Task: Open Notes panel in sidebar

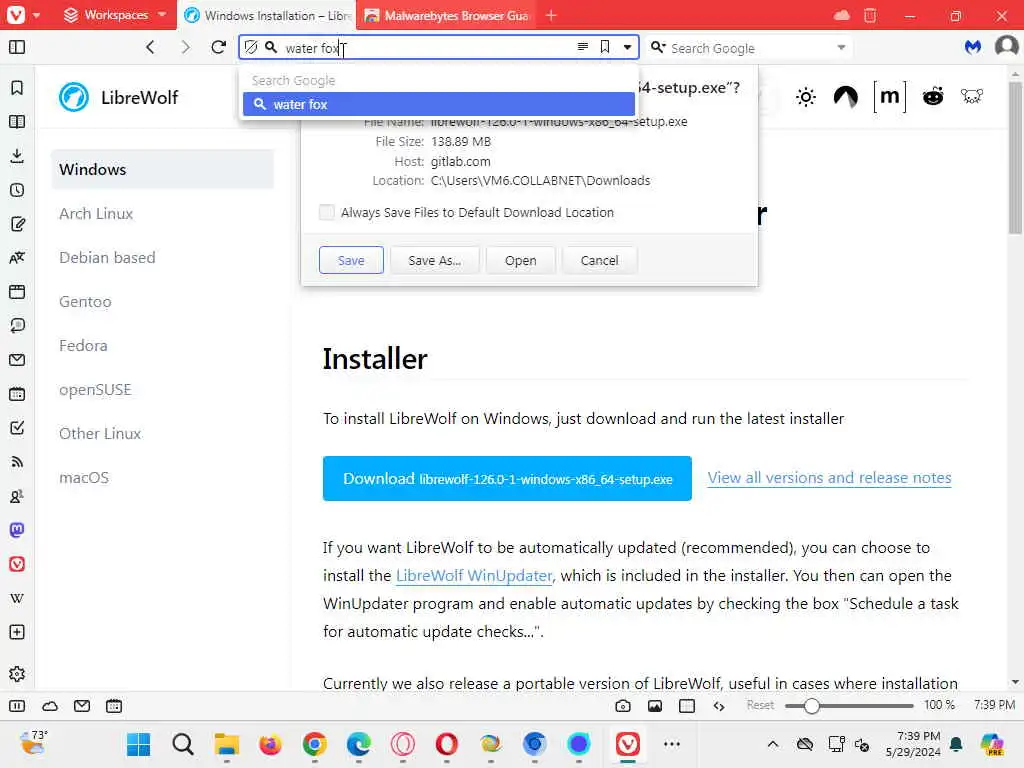Action: tap(17, 224)
